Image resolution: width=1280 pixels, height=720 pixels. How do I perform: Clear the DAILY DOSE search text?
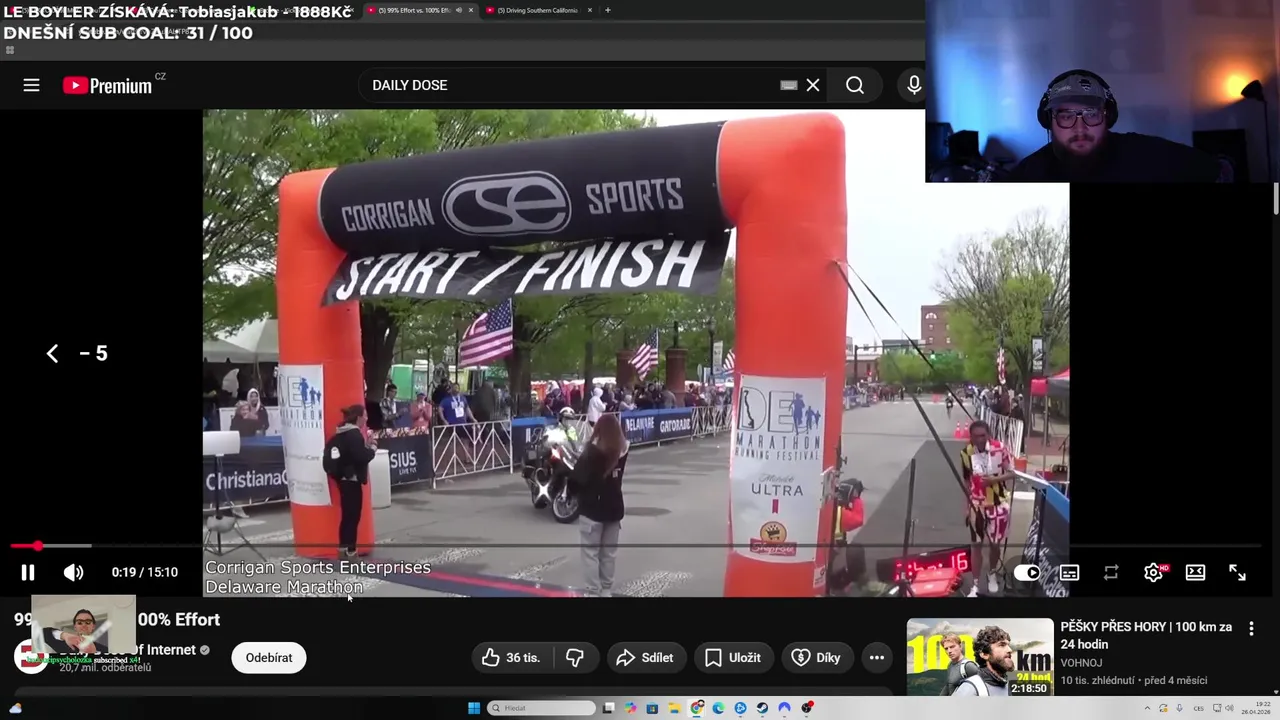click(x=813, y=85)
